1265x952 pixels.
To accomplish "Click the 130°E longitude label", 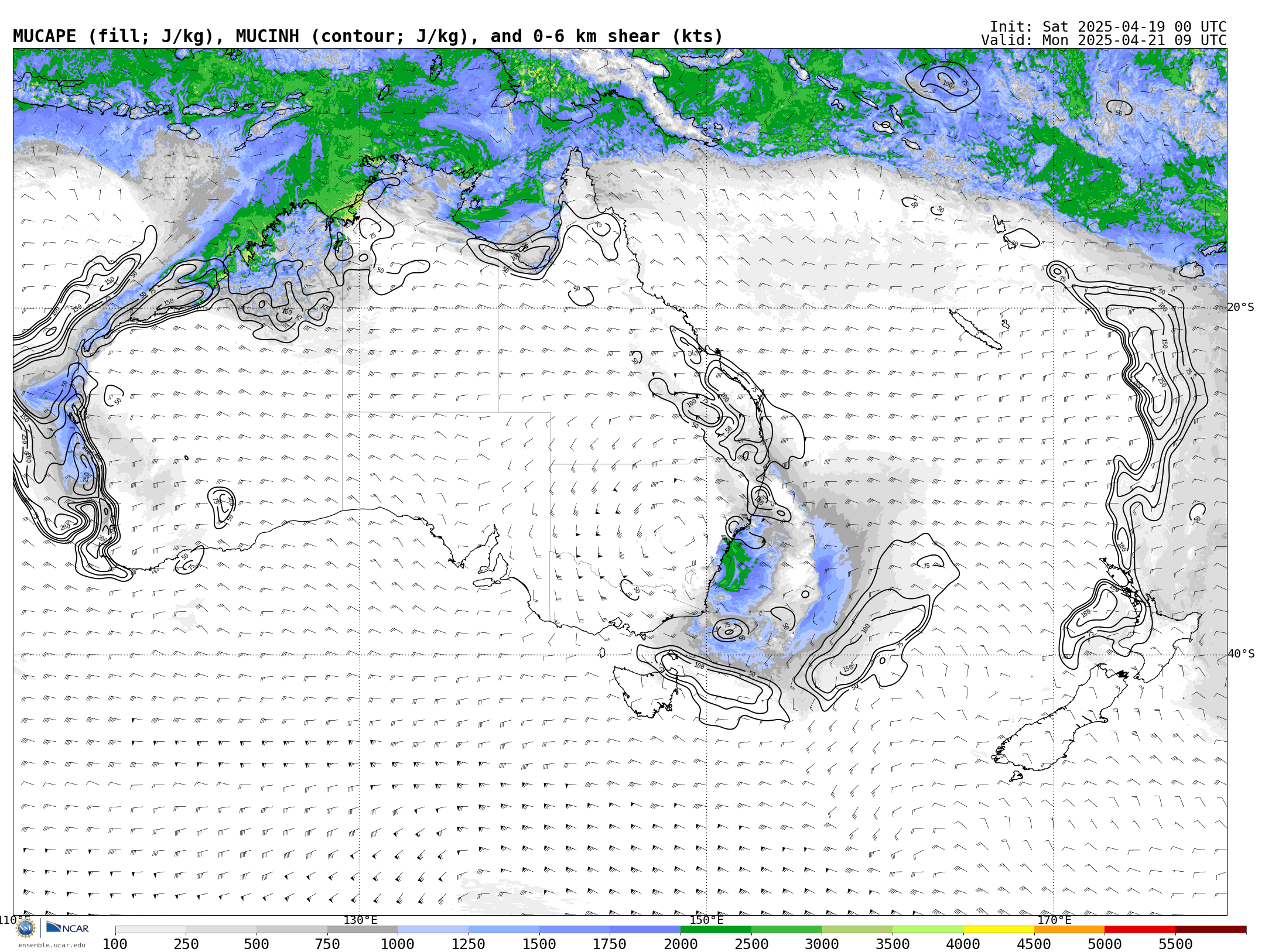I will [360, 920].
